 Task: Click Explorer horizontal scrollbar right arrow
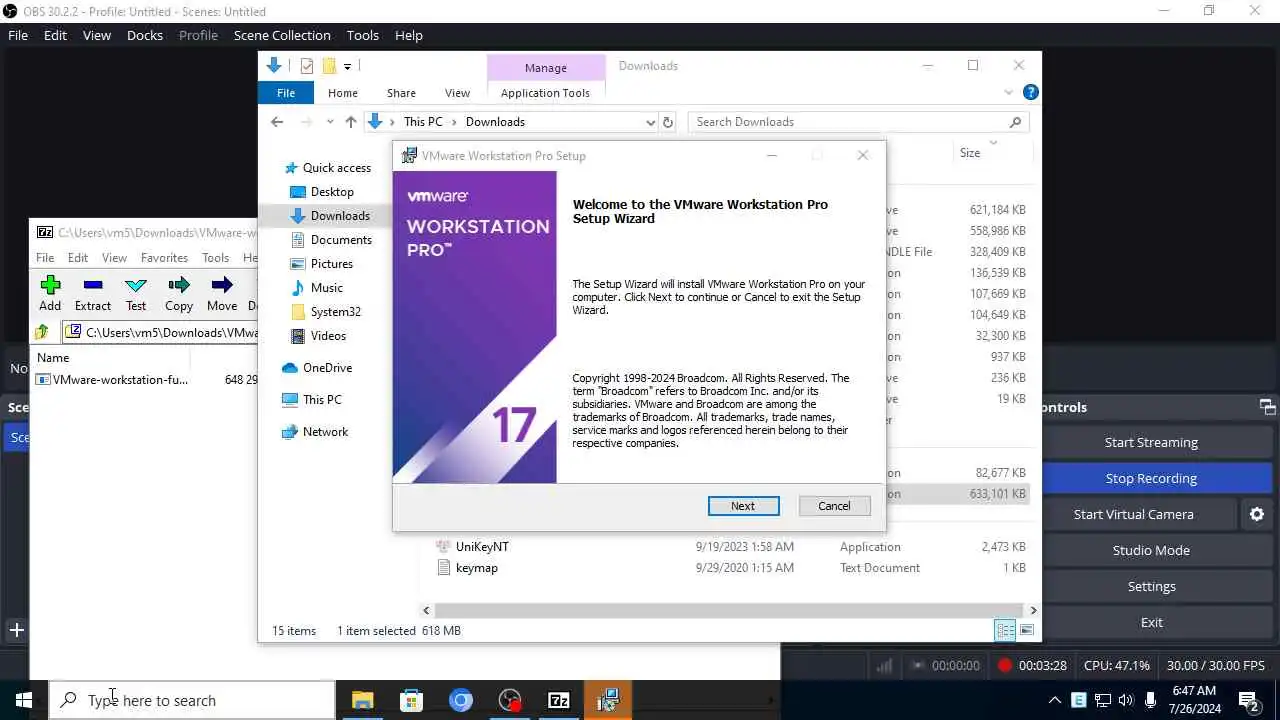[x=1032, y=610]
